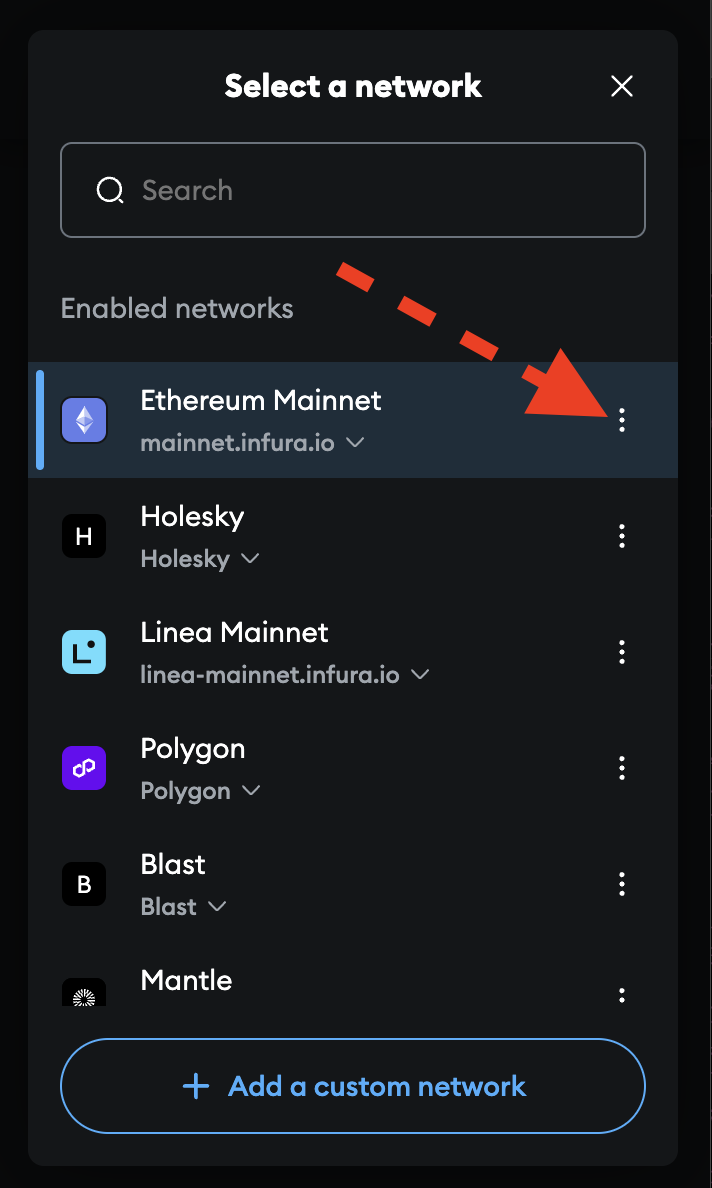Open Mantle network options menu
This screenshot has height=1188, width=712.
tap(622, 994)
